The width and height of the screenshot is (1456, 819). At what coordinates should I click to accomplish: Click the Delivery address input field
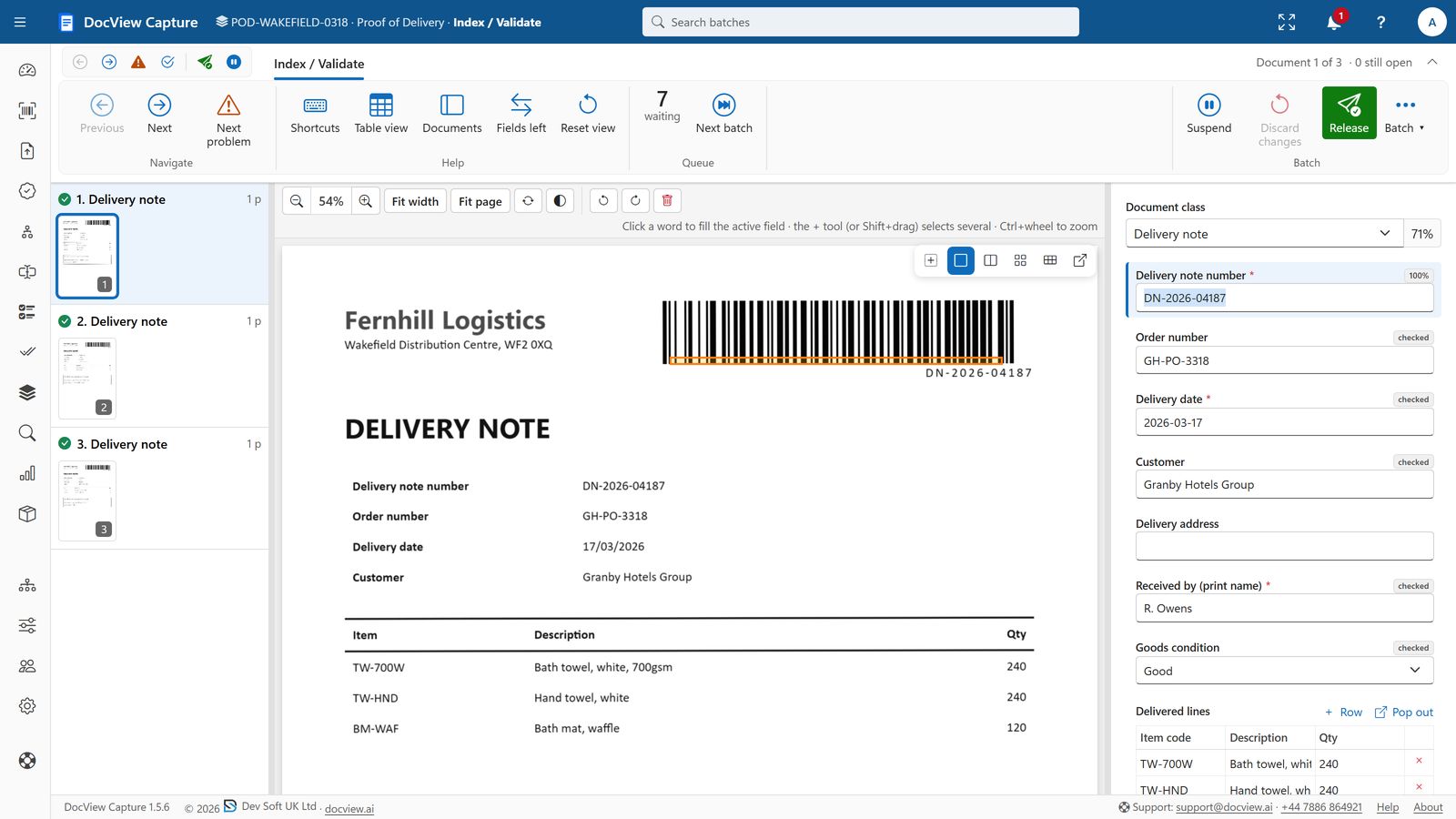click(1284, 546)
